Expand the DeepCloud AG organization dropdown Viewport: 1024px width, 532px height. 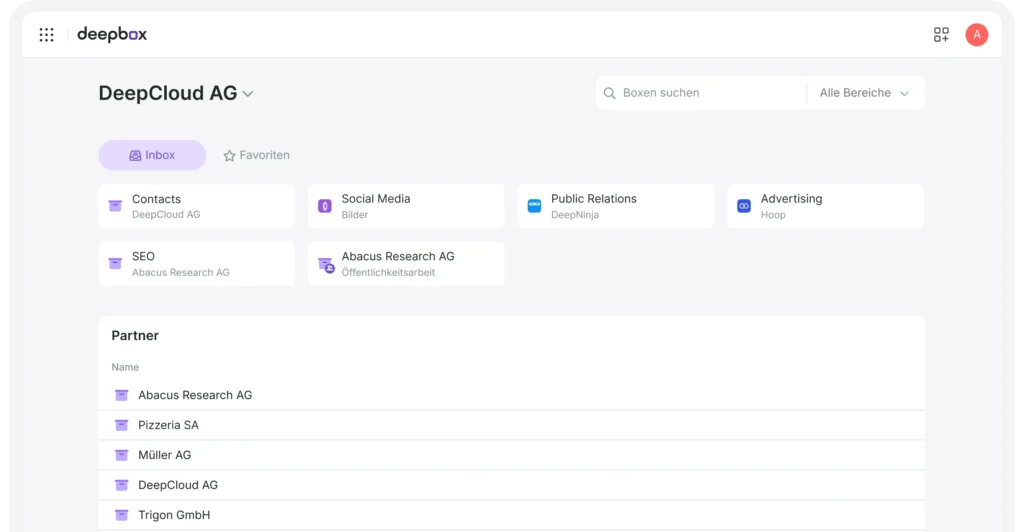point(248,94)
